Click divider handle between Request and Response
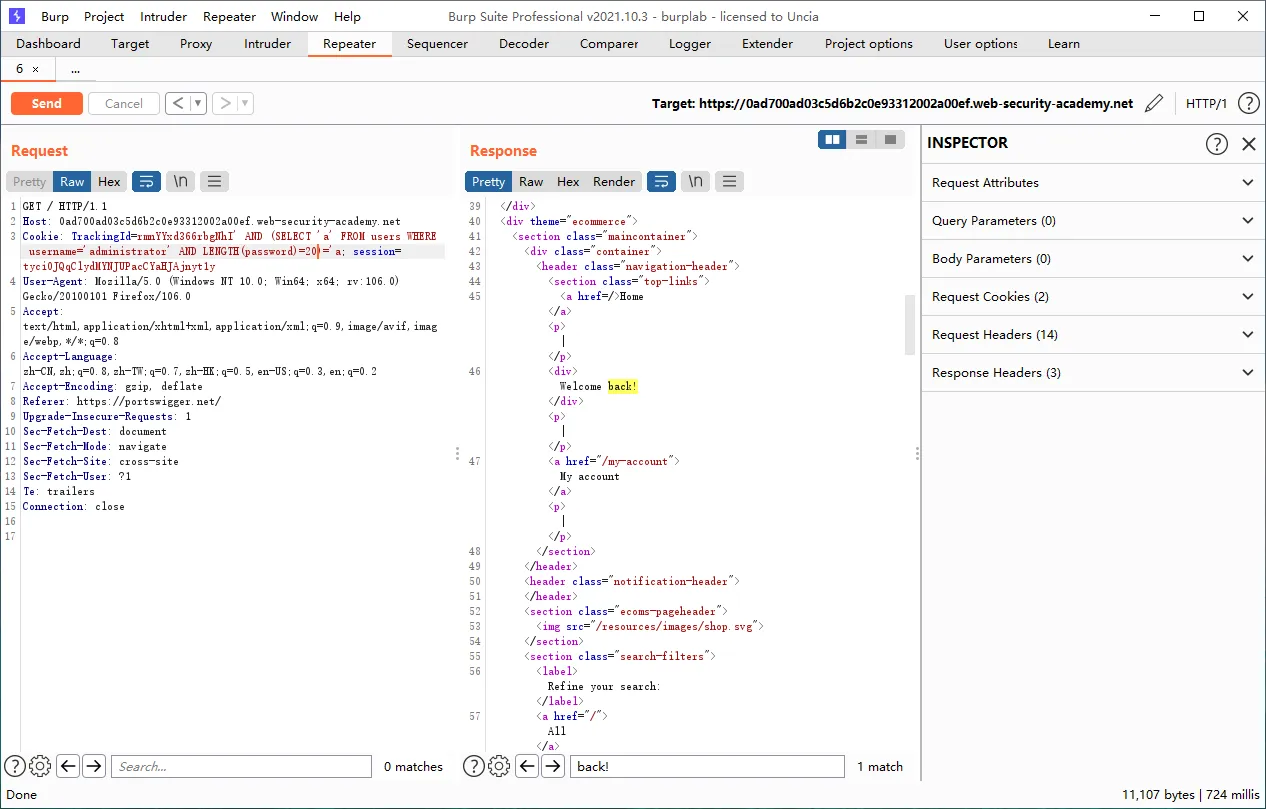The height and width of the screenshot is (809, 1266). (x=457, y=453)
